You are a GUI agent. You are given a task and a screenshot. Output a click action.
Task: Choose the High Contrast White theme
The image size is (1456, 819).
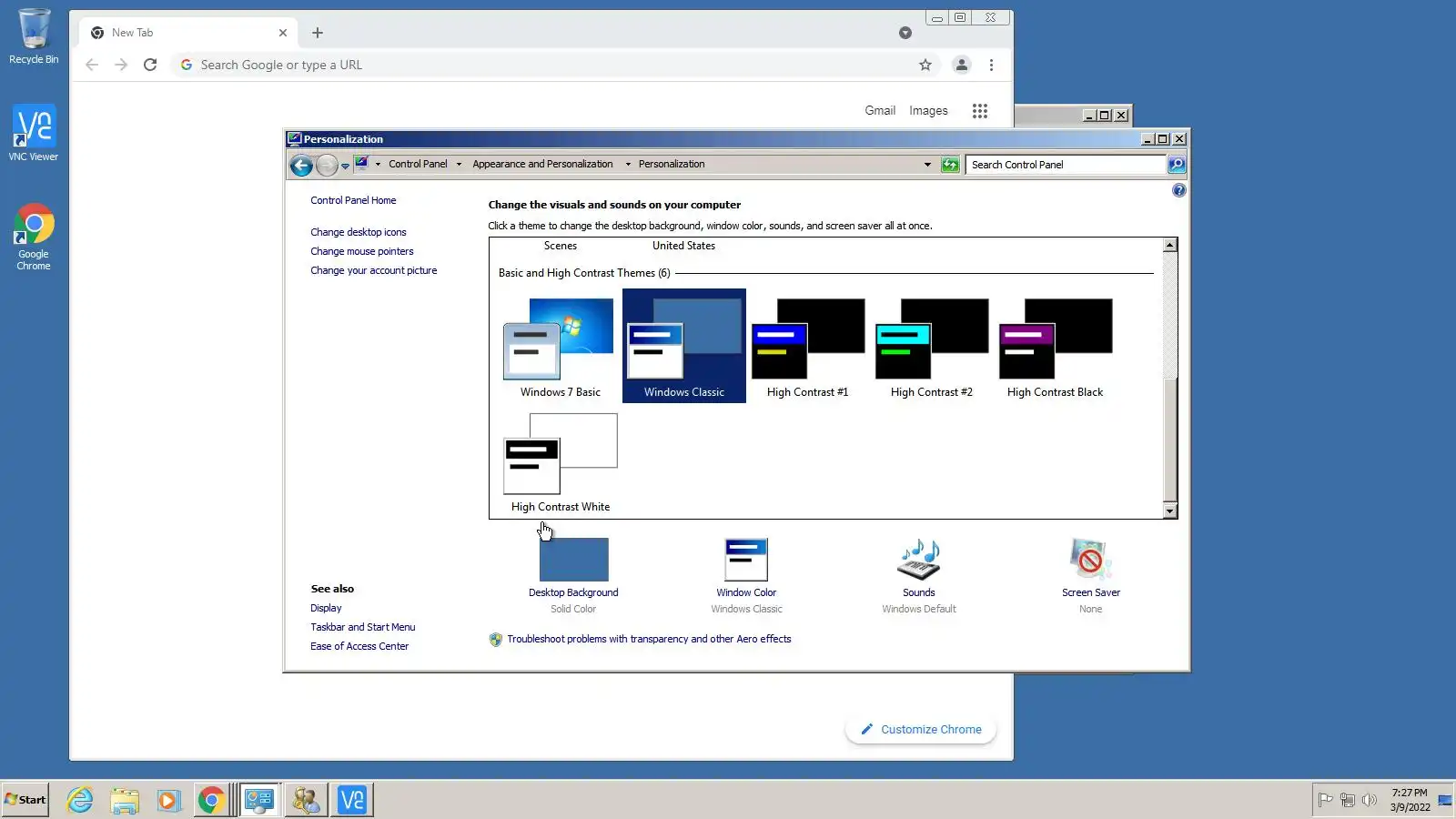(x=561, y=462)
